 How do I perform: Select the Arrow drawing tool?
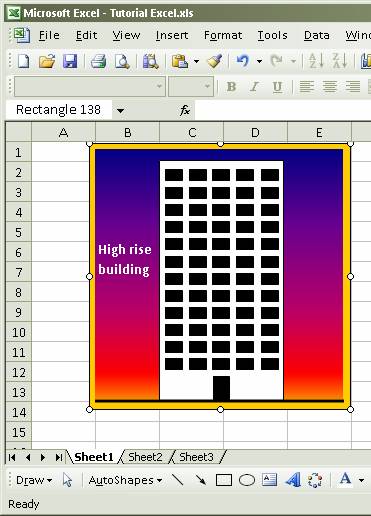pos(200,480)
